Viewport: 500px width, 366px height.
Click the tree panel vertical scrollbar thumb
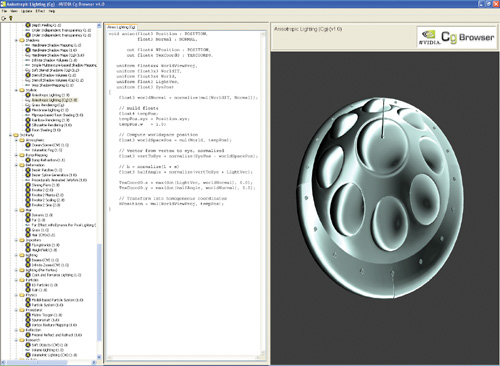tap(99, 292)
